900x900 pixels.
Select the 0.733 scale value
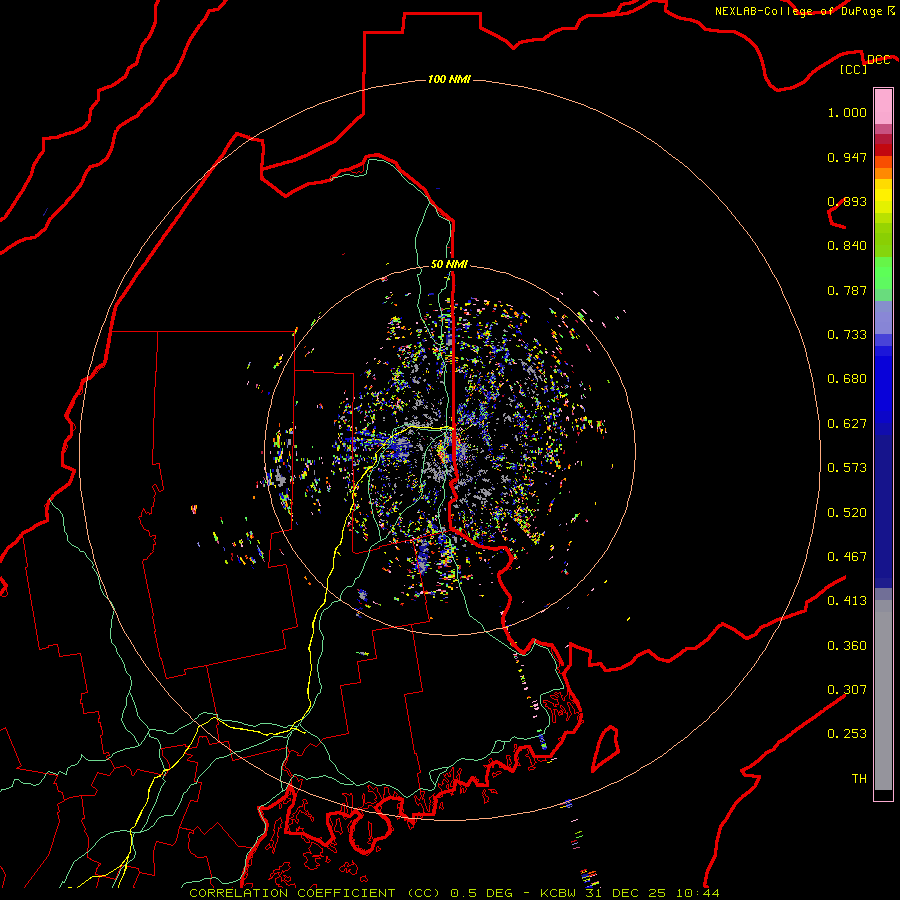(x=847, y=335)
